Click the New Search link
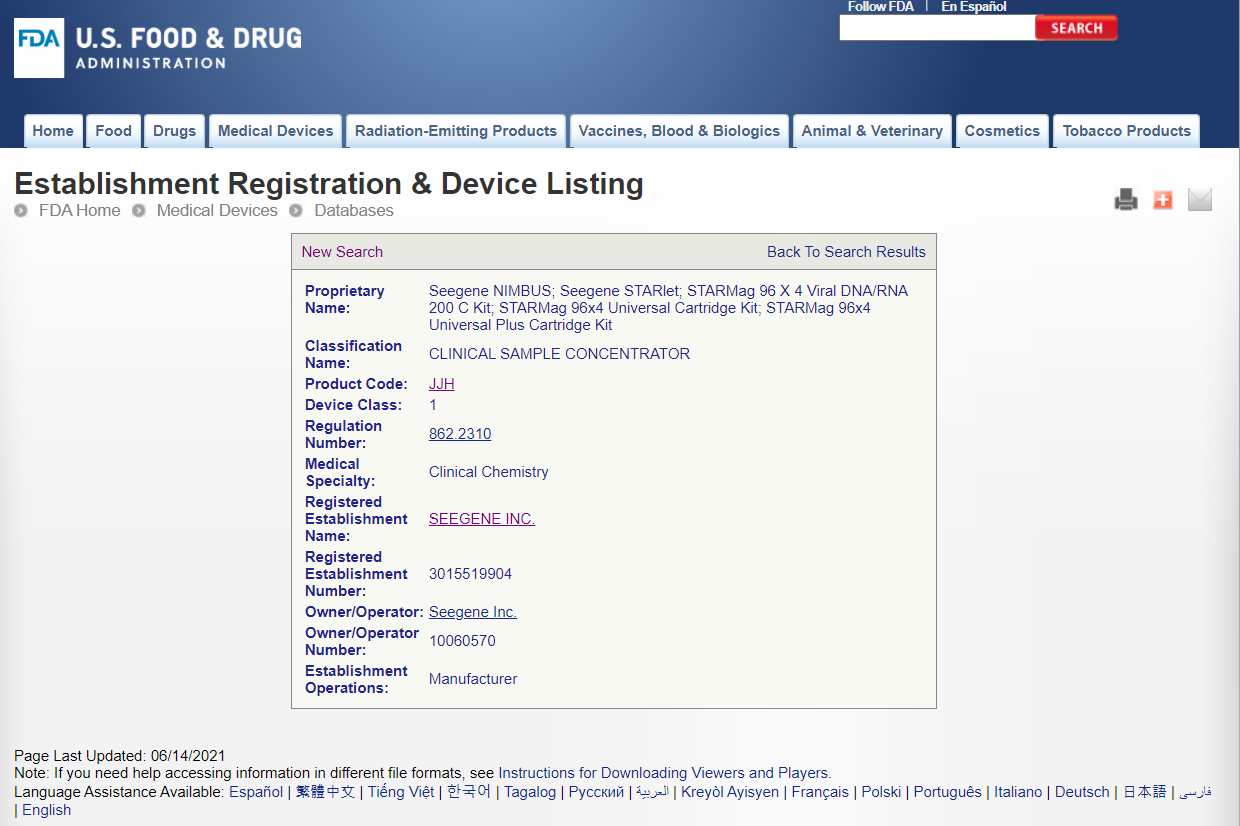Viewport: 1240px width, 826px height. pos(342,252)
